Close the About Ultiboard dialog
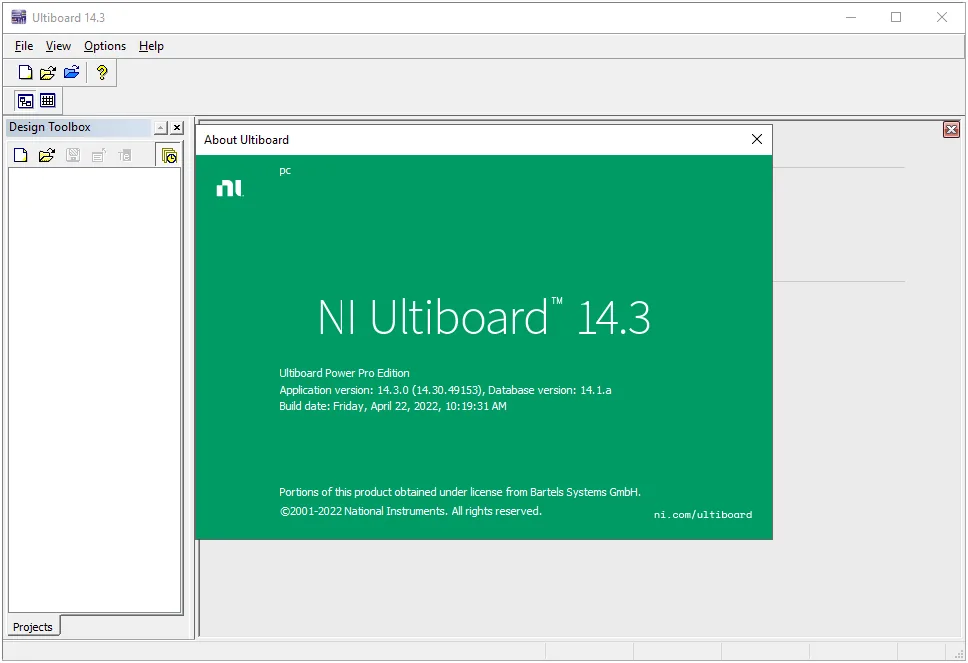968x663 pixels. pos(757,140)
